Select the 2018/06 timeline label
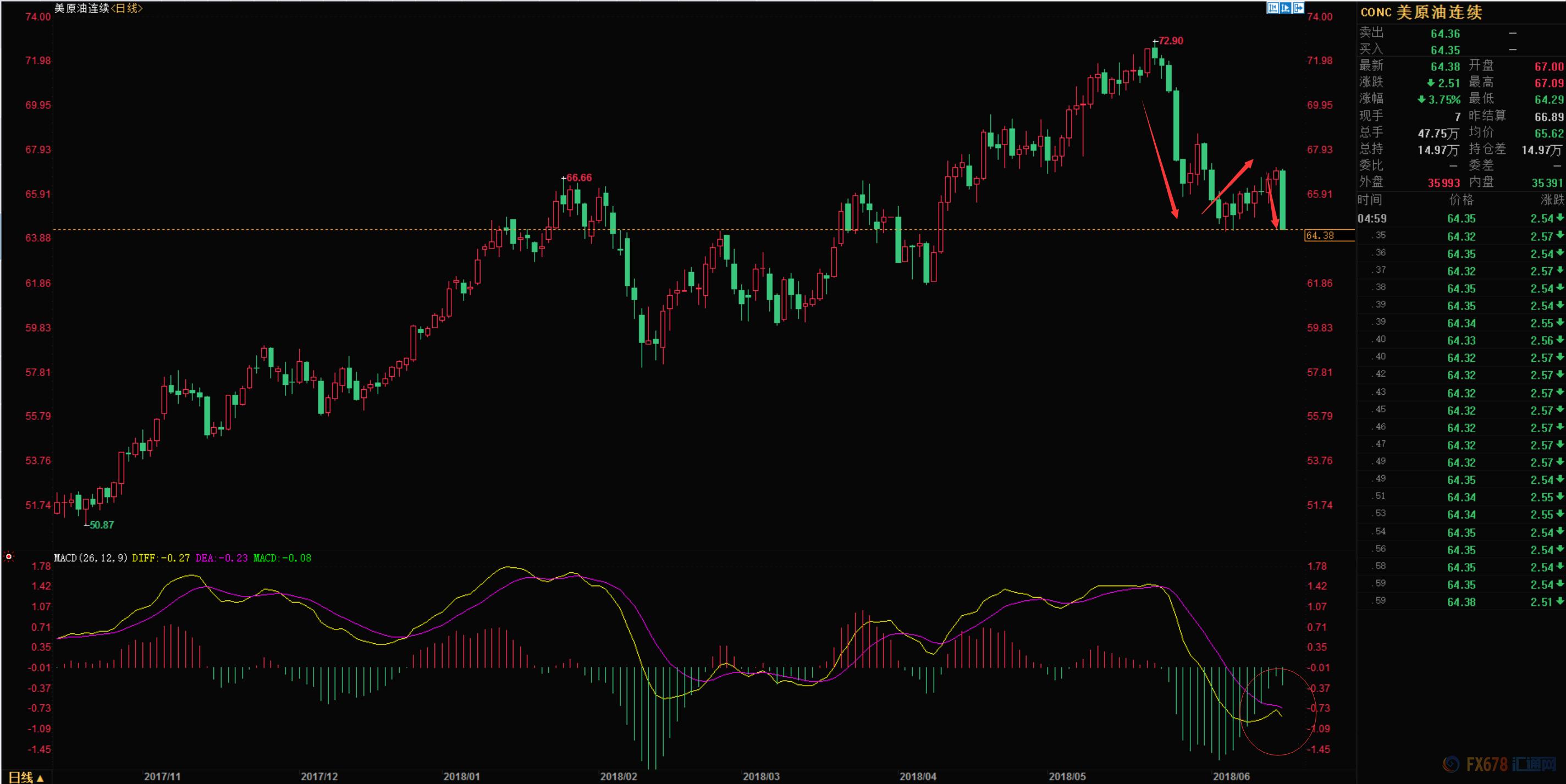 (x=1231, y=776)
